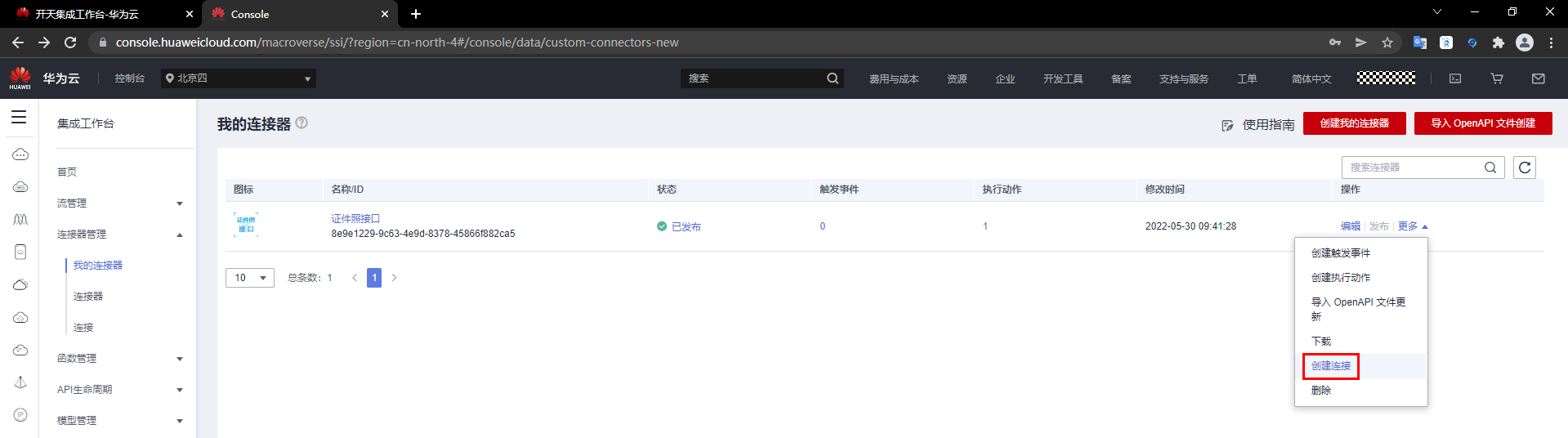Open the 使用指南 guide icon

[x=1227, y=125]
